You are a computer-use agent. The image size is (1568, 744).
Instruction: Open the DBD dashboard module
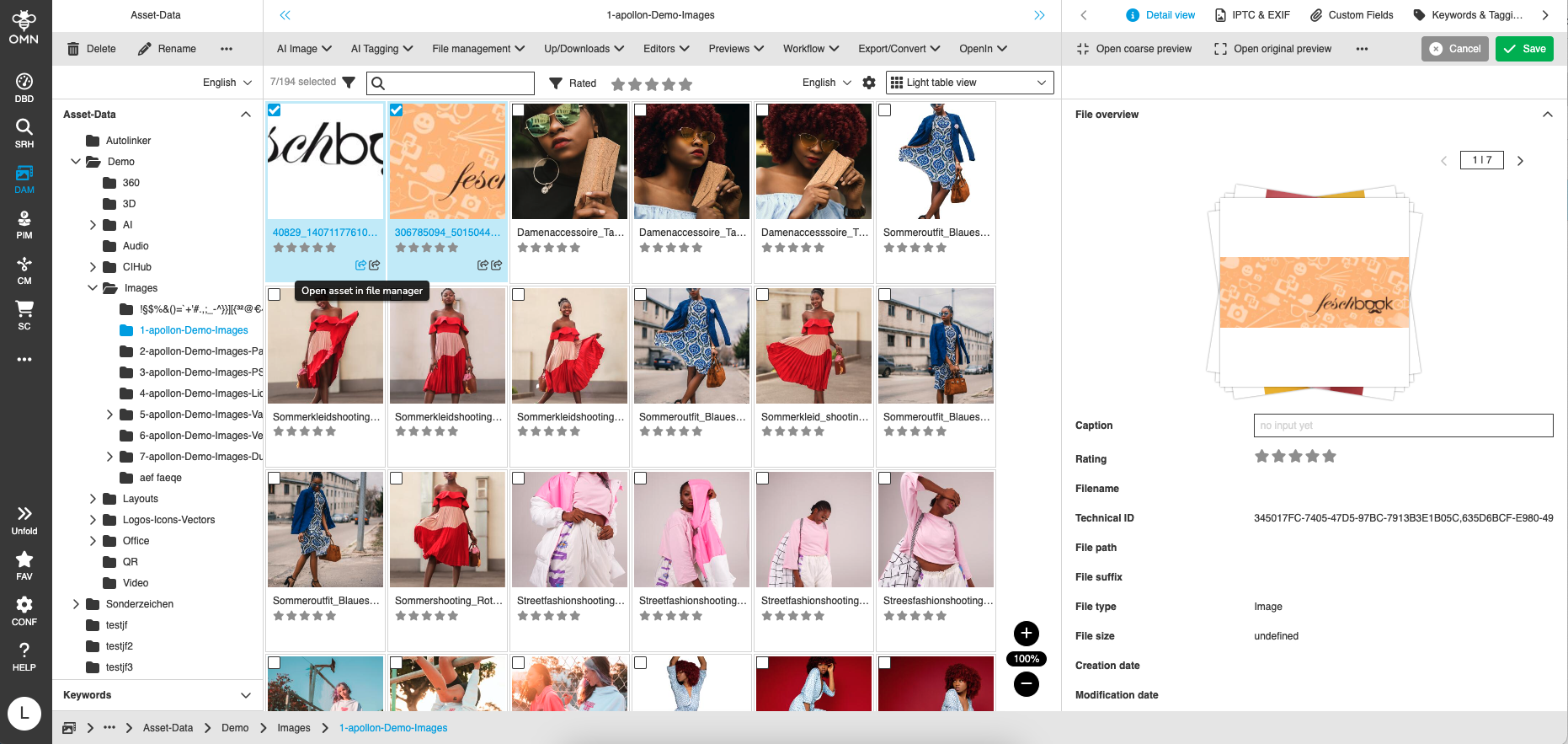pyautogui.click(x=24, y=88)
